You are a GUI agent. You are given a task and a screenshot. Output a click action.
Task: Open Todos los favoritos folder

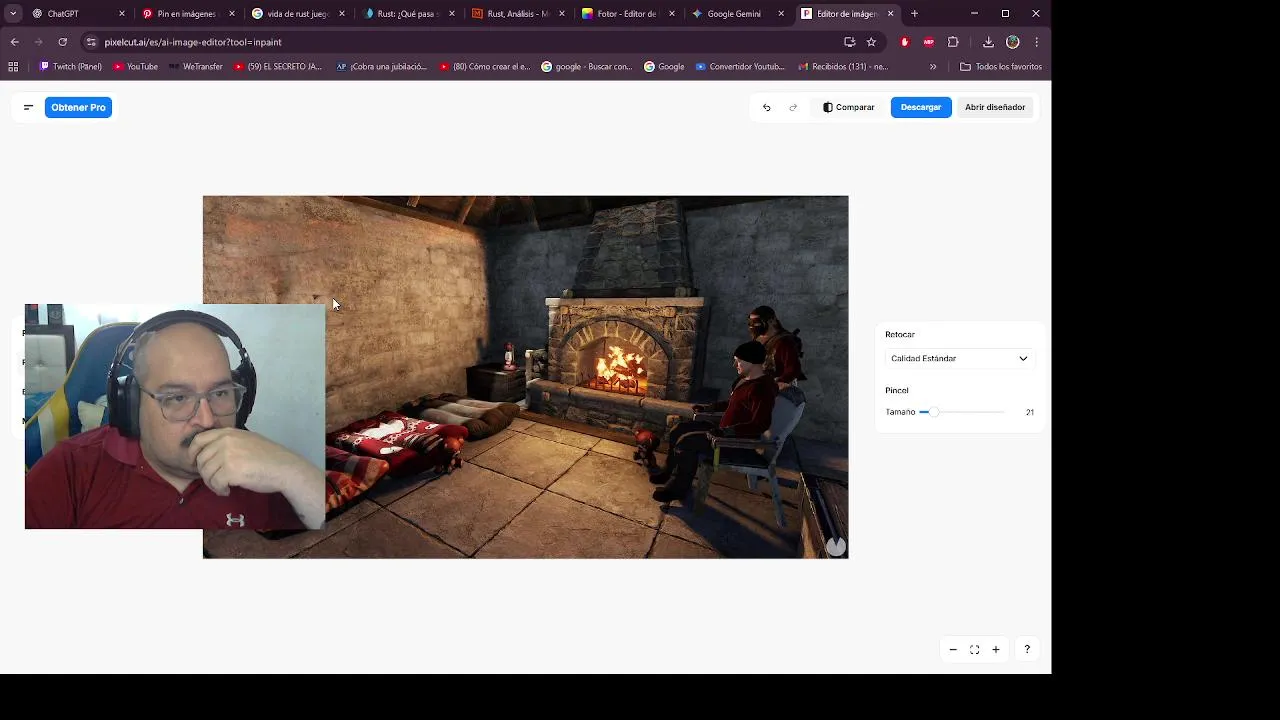1001,67
